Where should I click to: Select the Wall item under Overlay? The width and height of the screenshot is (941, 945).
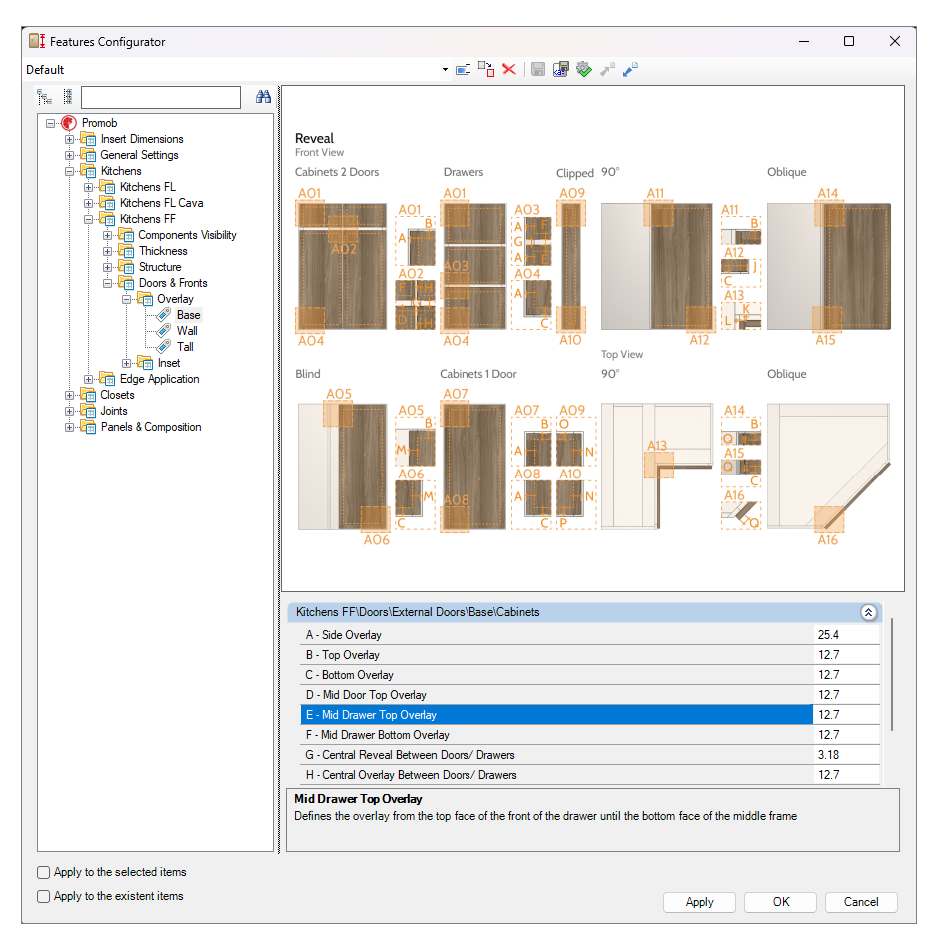187,331
